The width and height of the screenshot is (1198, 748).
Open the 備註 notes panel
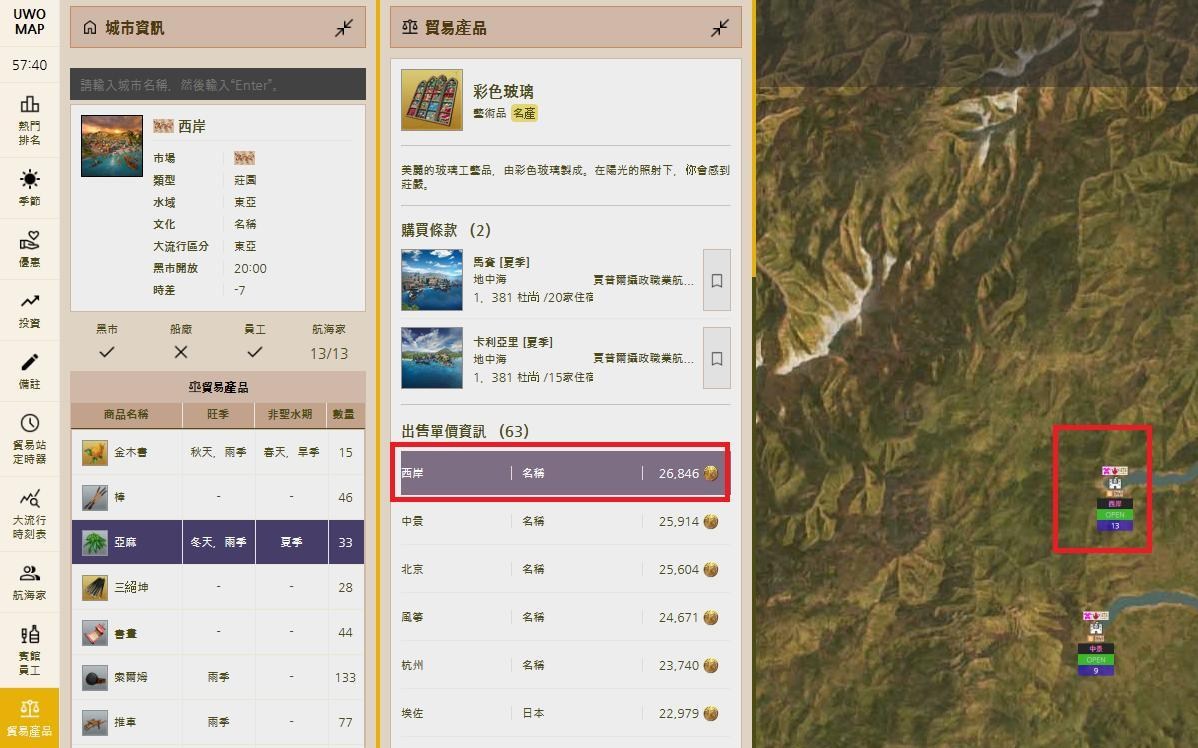coord(31,368)
